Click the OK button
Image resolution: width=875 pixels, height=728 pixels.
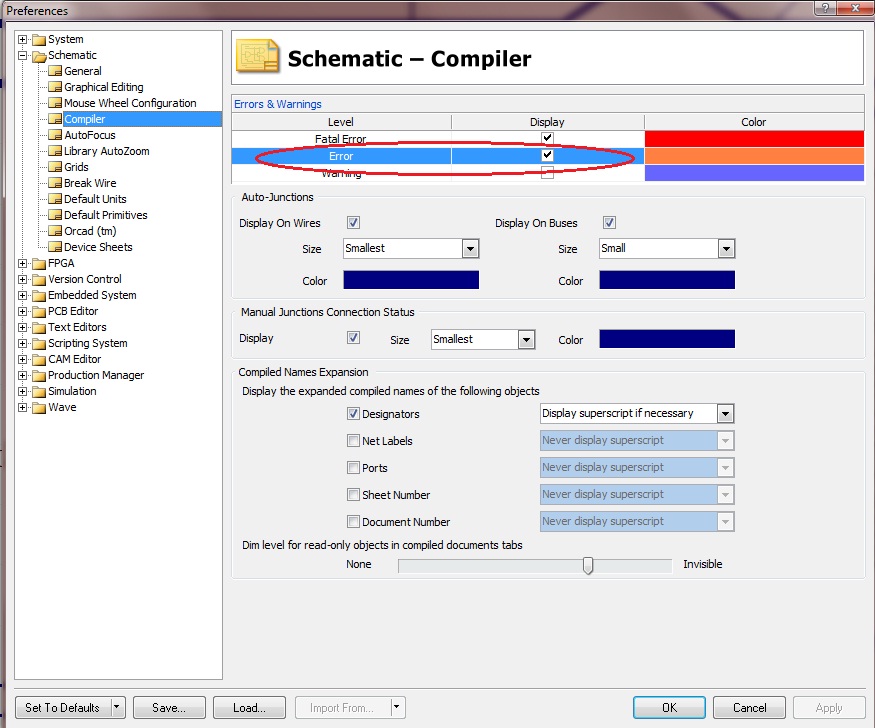point(669,707)
